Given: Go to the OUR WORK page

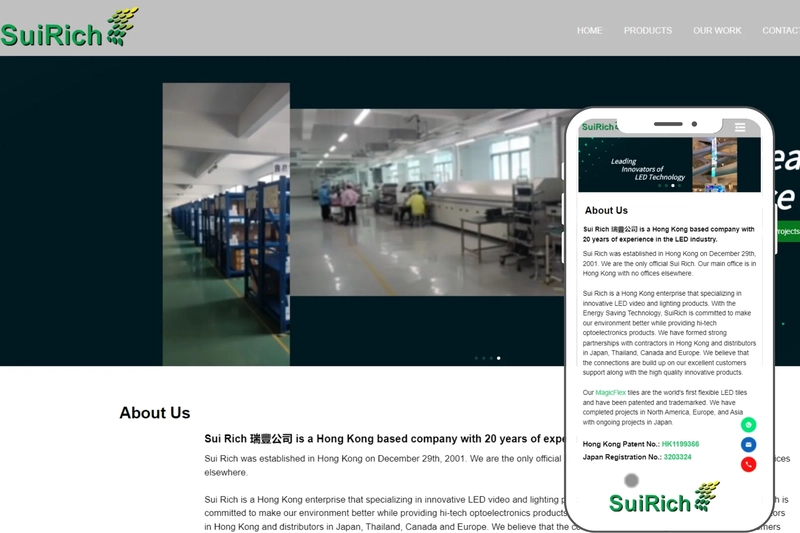Looking at the screenshot, I should tap(717, 31).
